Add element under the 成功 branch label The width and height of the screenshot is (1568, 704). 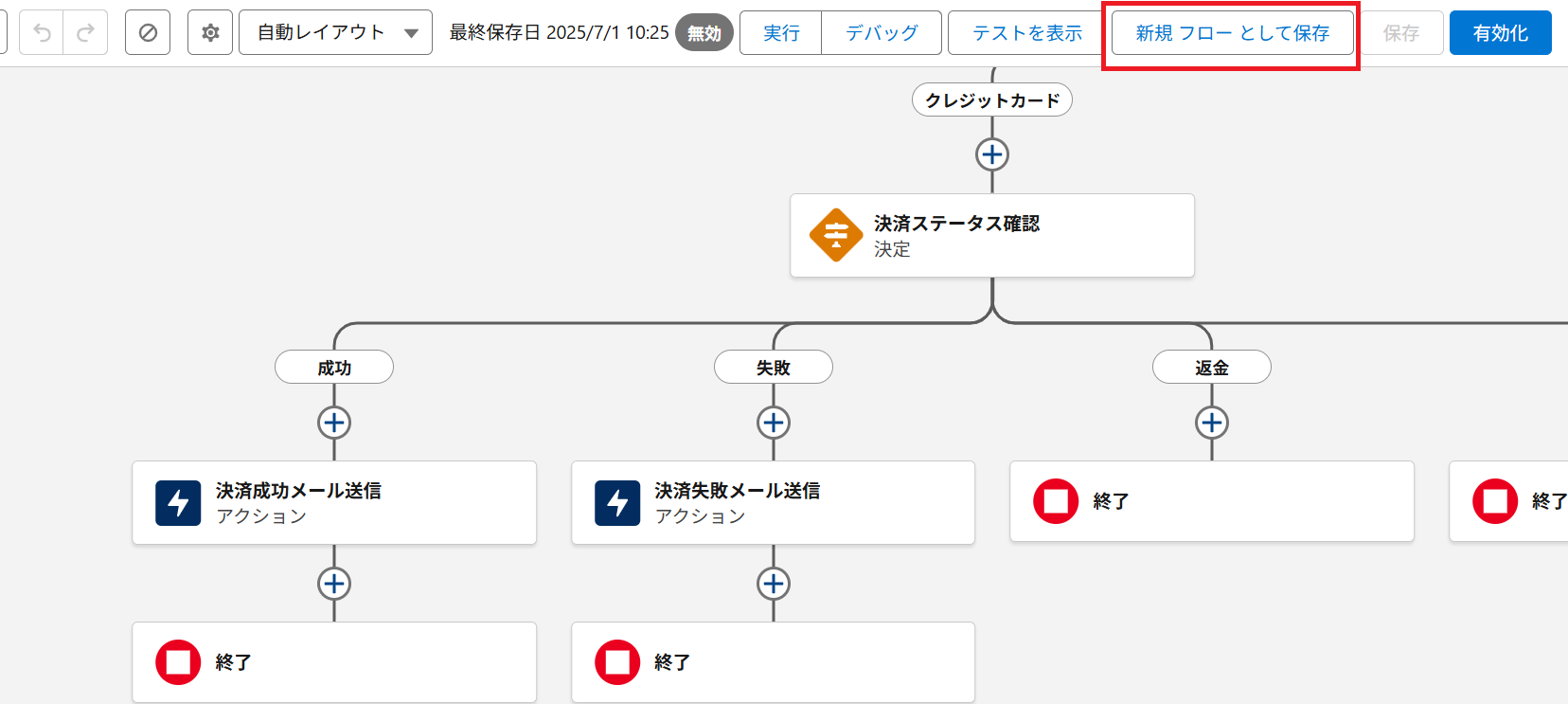333,423
